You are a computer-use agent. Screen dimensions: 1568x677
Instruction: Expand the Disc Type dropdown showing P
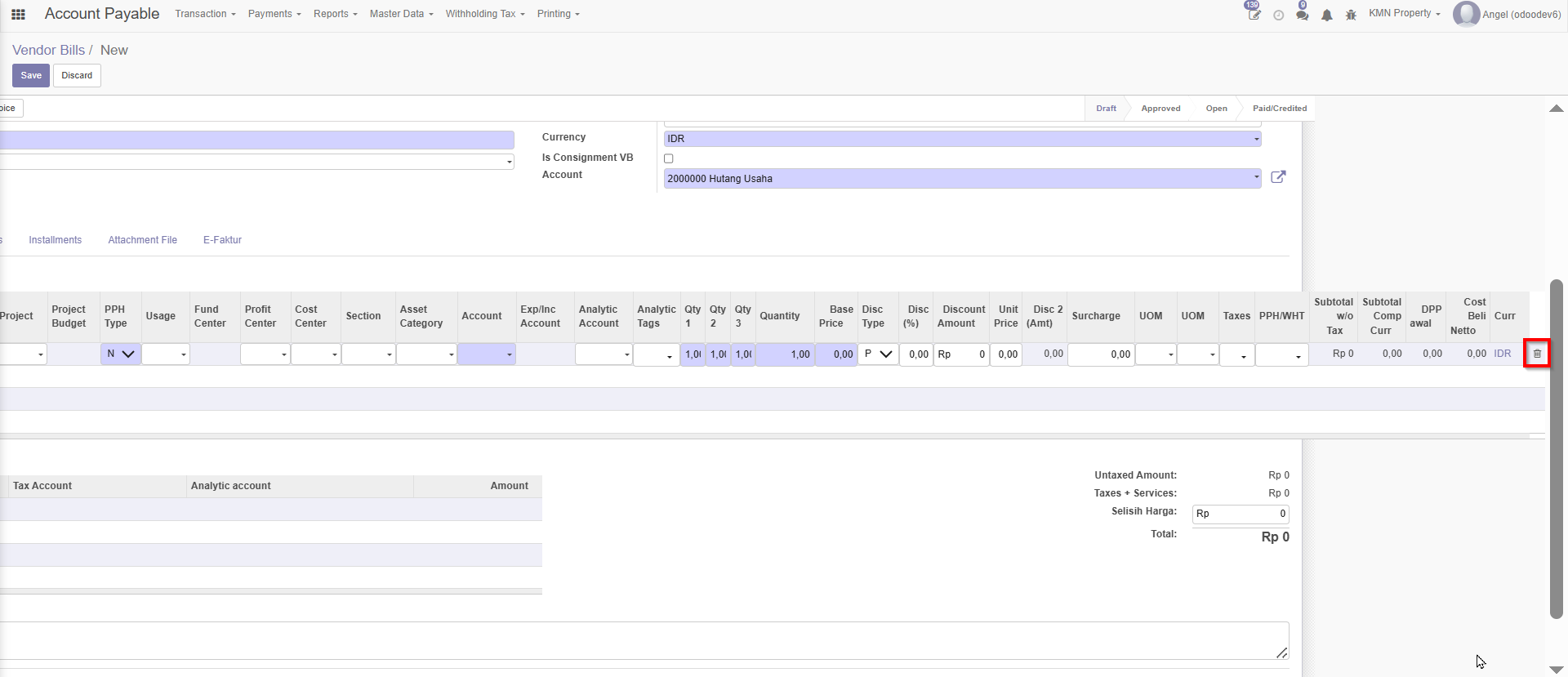pos(877,354)
